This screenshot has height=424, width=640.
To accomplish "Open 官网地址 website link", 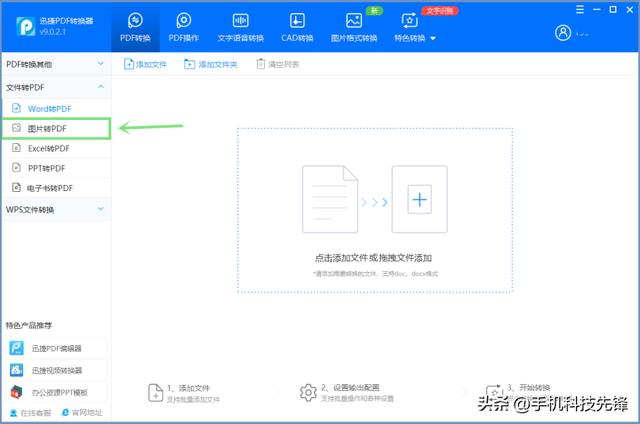I will 82,413.
